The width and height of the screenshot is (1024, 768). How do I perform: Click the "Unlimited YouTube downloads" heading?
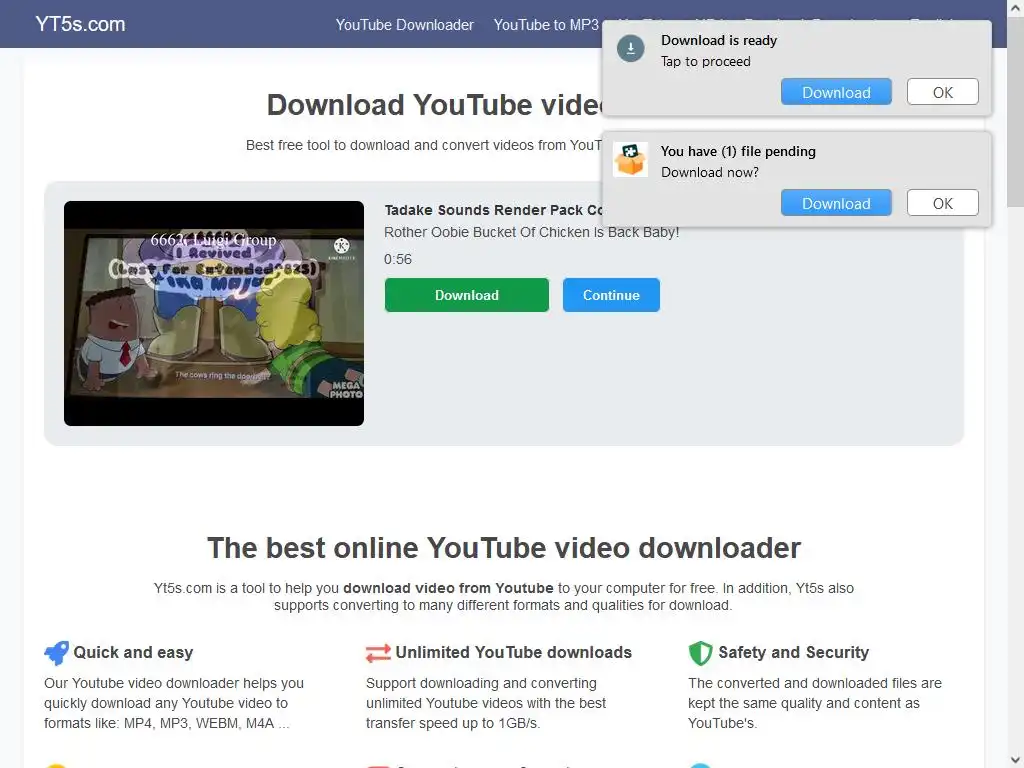point(513,652)
